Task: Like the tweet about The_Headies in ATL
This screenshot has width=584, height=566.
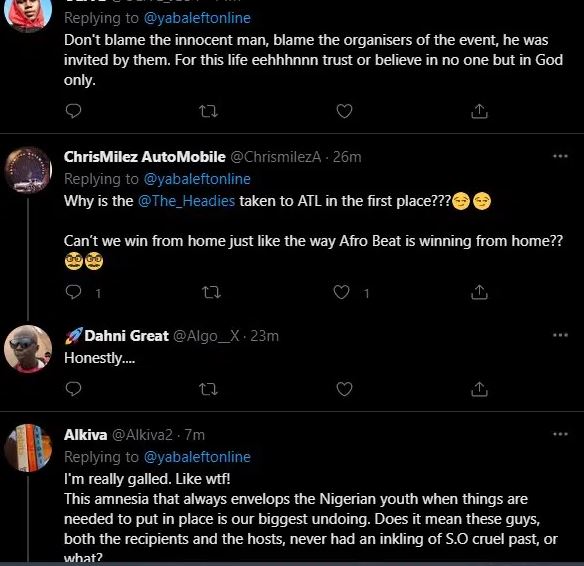Action: [342, 292]
